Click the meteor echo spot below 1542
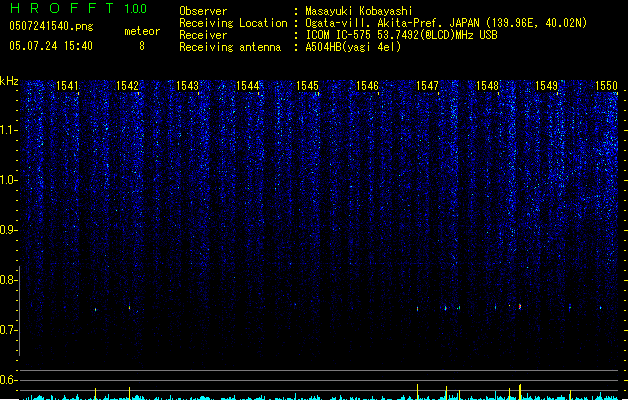 (x=129, y=307)
